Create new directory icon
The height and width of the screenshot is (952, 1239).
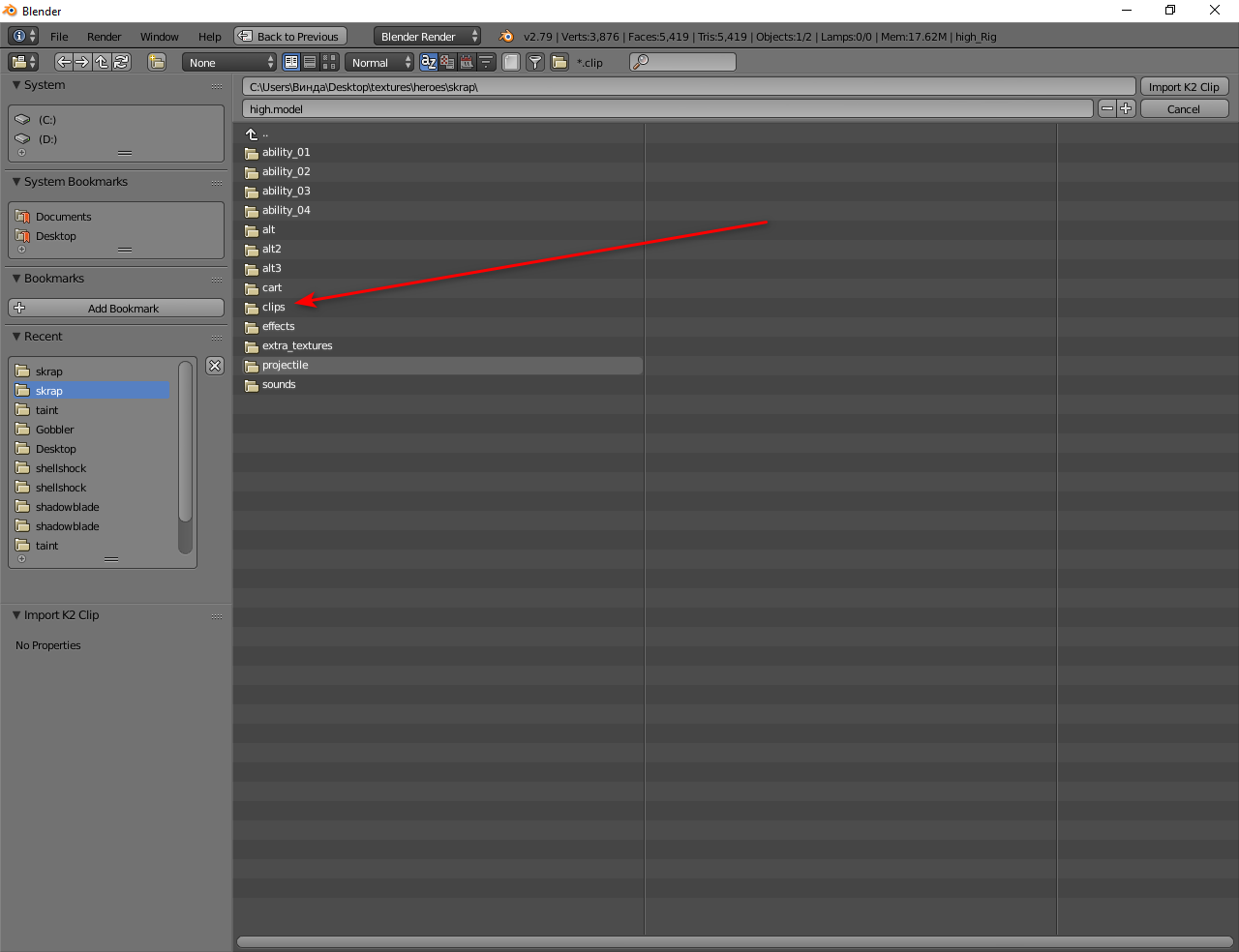point(157,62)
